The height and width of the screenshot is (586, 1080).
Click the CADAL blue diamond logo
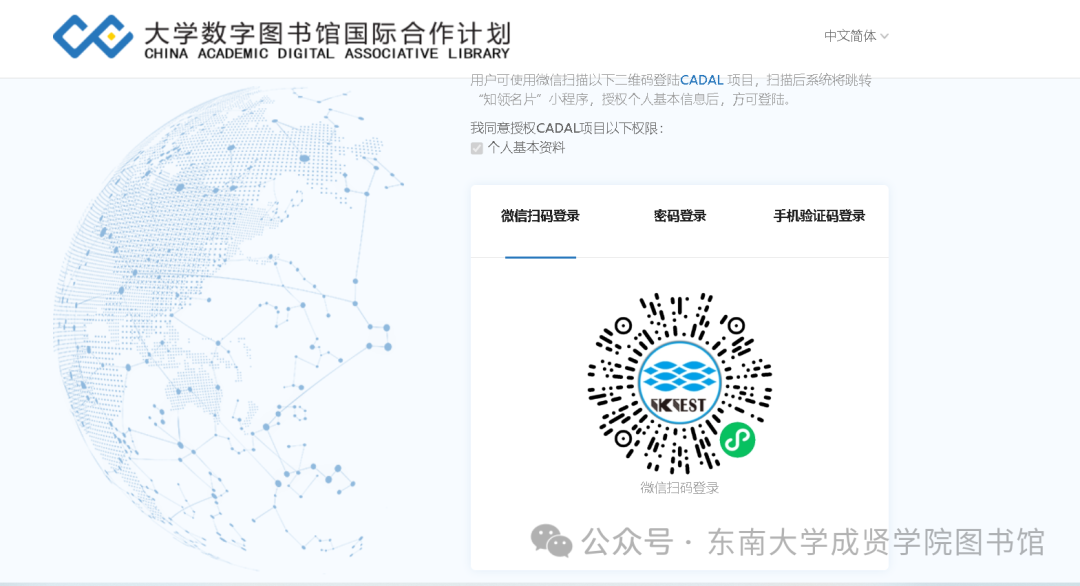(93, 36)
